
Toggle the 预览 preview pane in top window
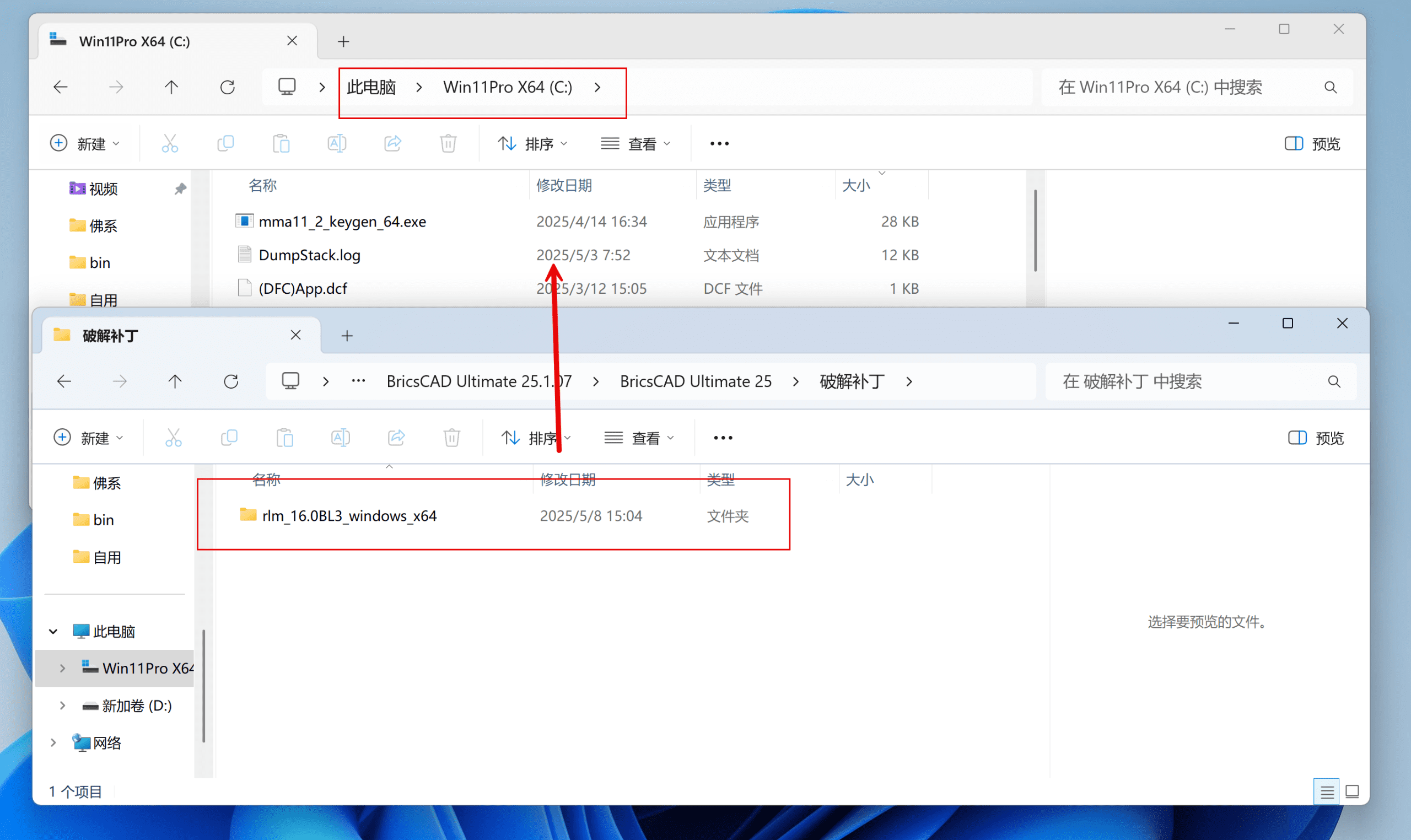tap(1312, 143)
